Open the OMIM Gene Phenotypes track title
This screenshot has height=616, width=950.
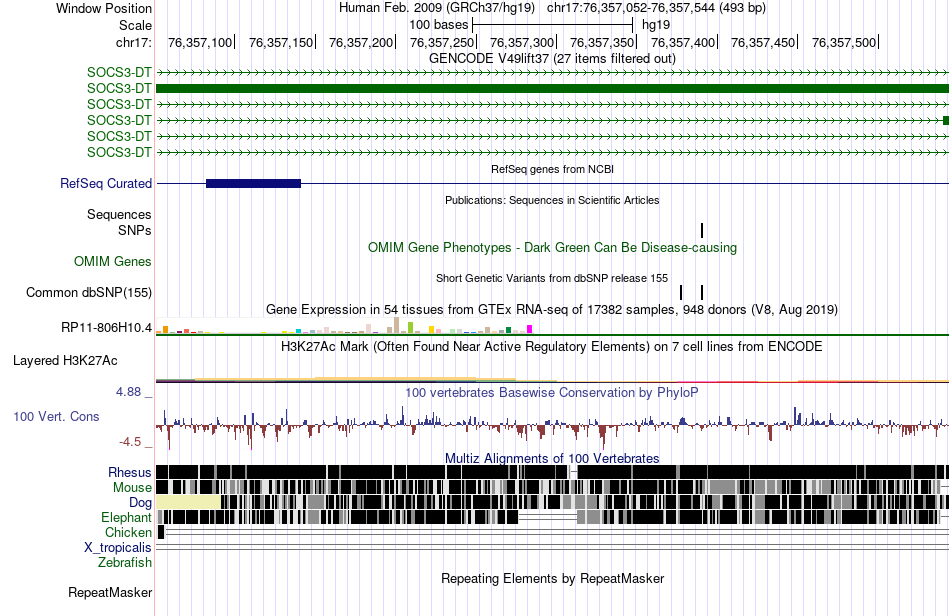(x=552, y=247)
